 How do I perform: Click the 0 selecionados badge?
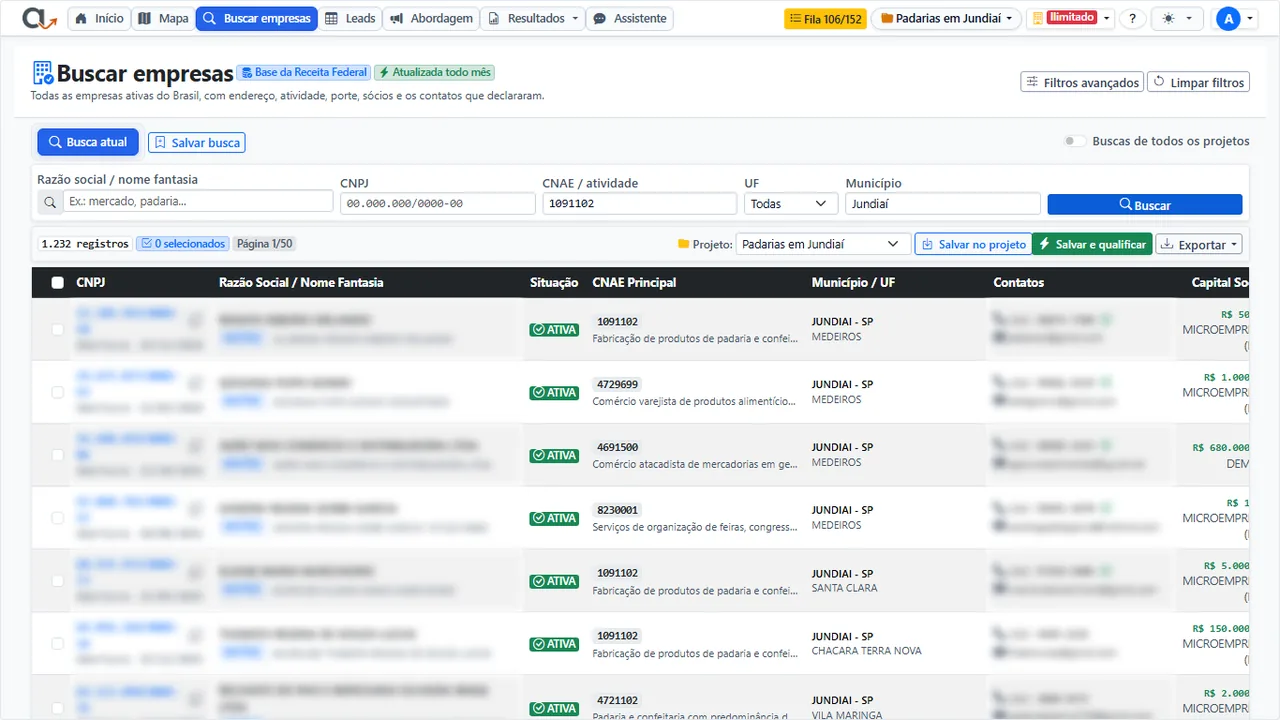click(183, 243)
